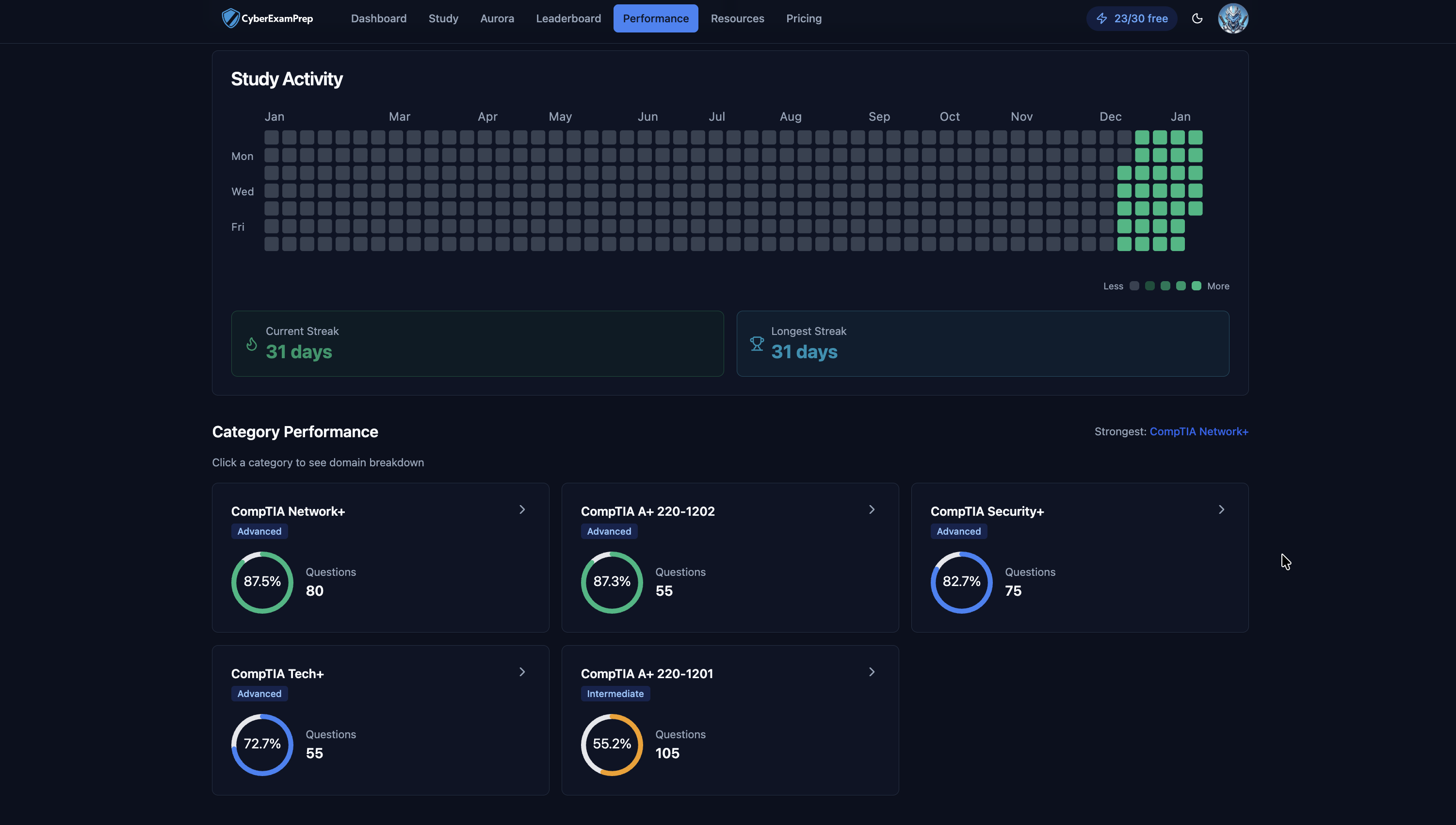Screen dimensions: 1456x825
Task: Expand the CompTIA Tech+ chevron
Action: click(x=522, y=671)
